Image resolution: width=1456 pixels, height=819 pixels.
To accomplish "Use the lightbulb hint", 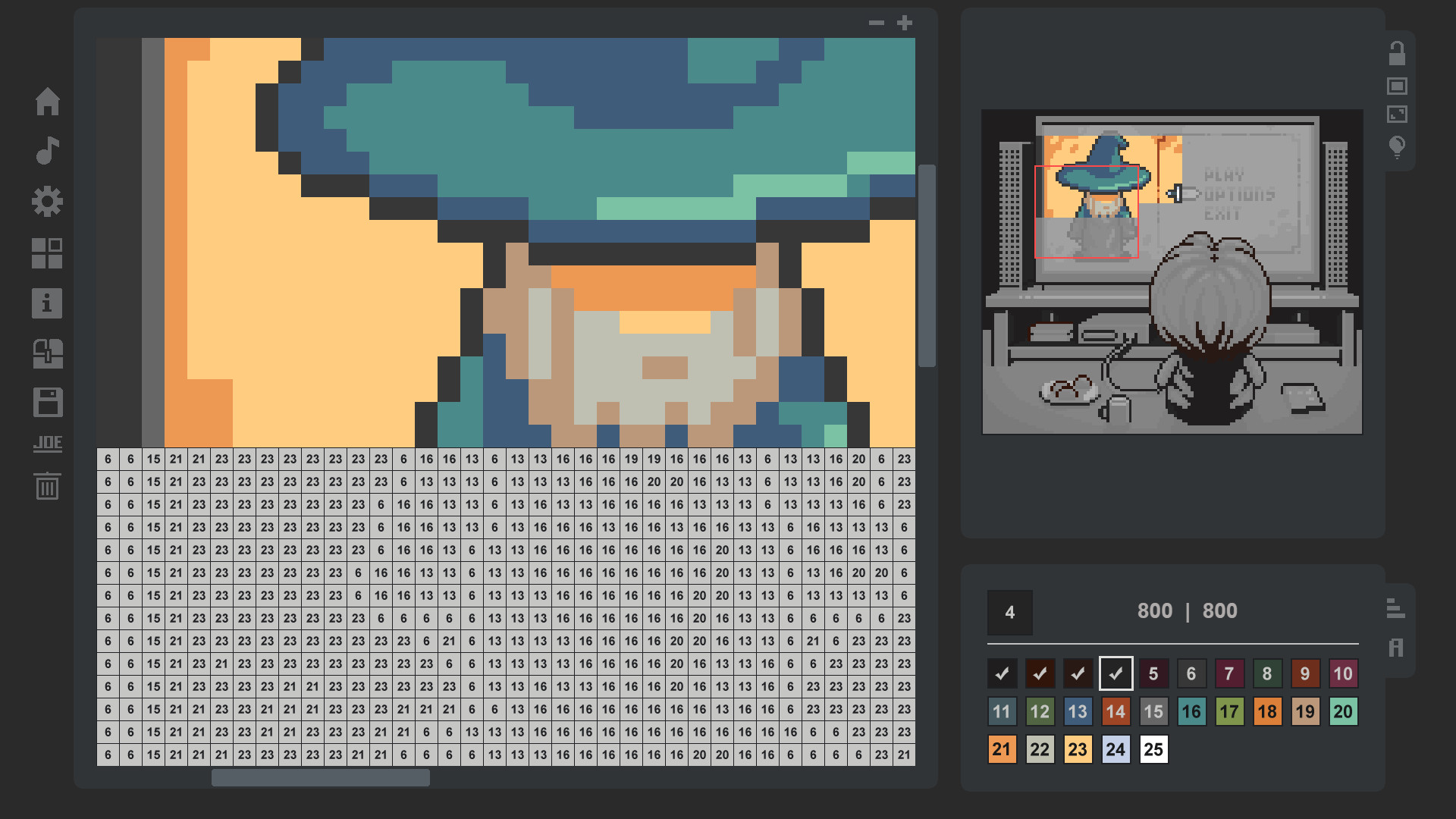I will 1398,146.
